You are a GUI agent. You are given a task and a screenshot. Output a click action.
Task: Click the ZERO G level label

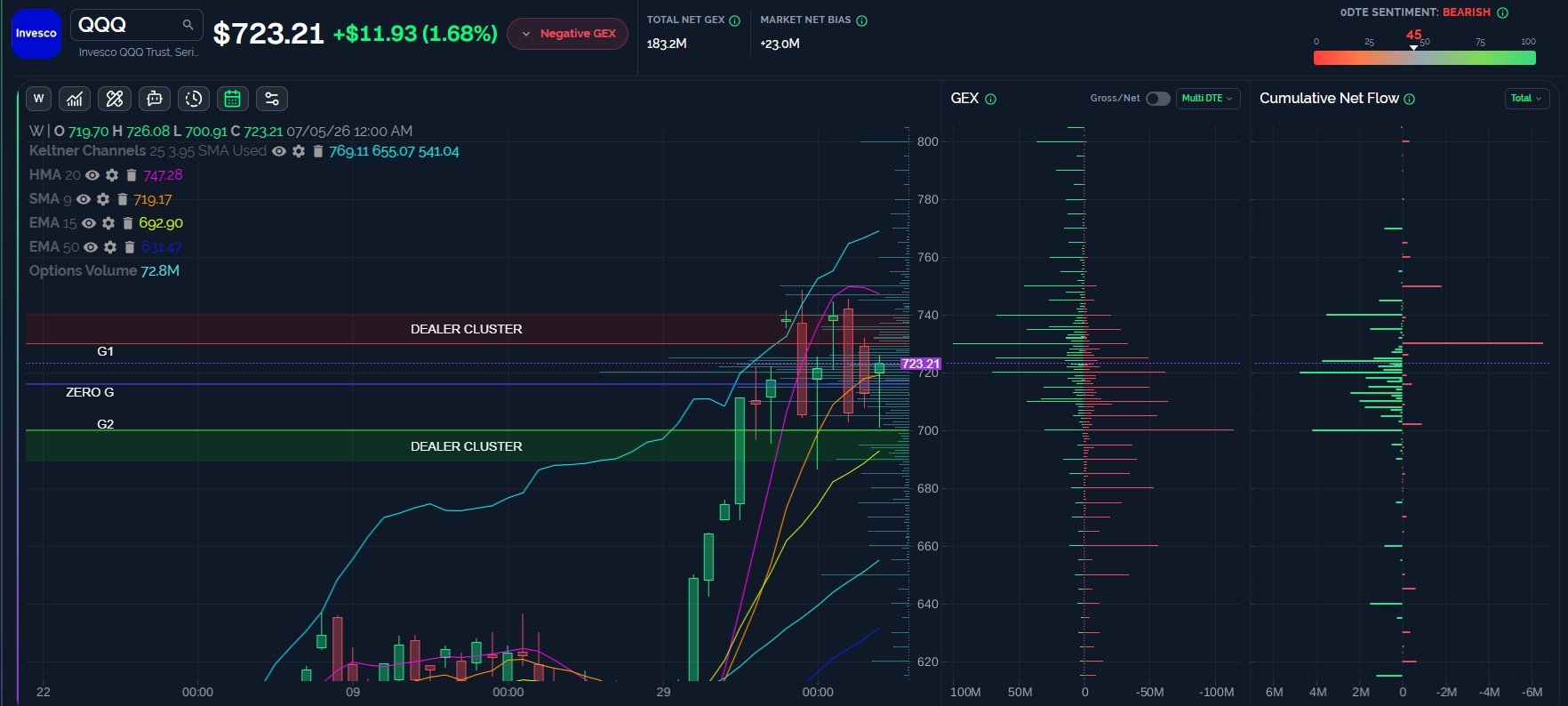coord(90,392)
